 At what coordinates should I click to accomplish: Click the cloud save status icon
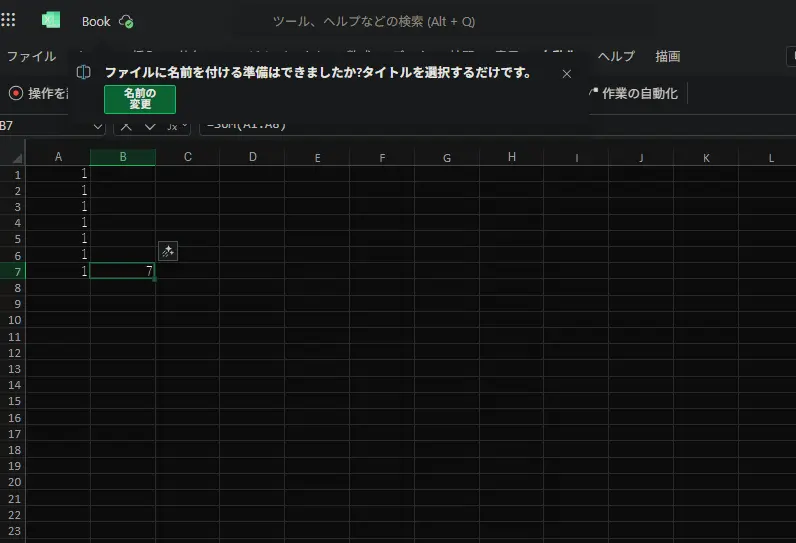pyautogui.click(x=126, y=21)
